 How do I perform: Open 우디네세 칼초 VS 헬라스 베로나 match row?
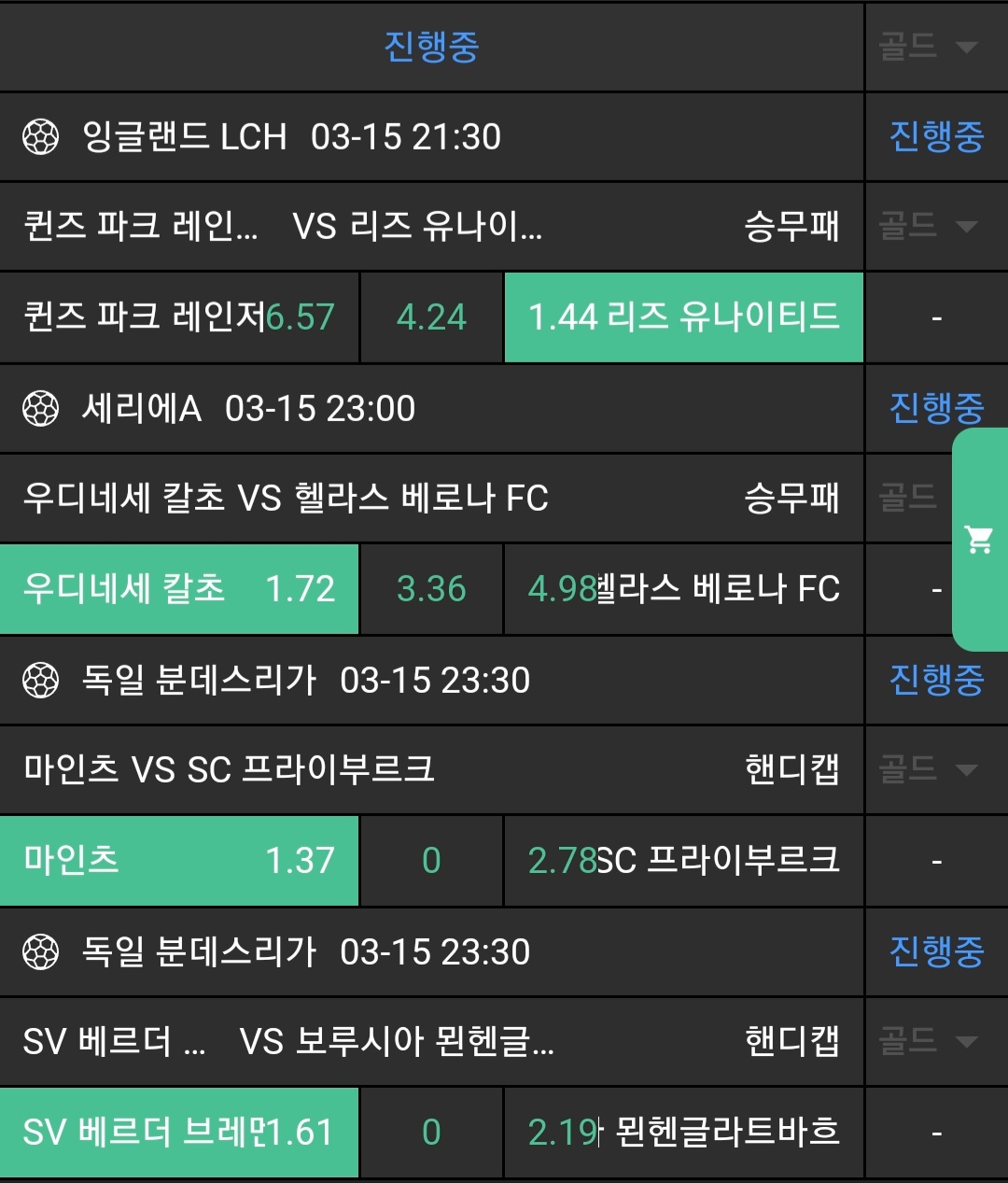click(x=373, y=498)
